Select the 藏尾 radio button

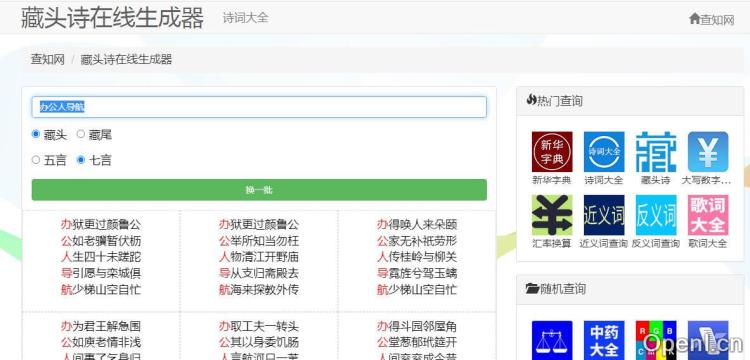point(81,134)
